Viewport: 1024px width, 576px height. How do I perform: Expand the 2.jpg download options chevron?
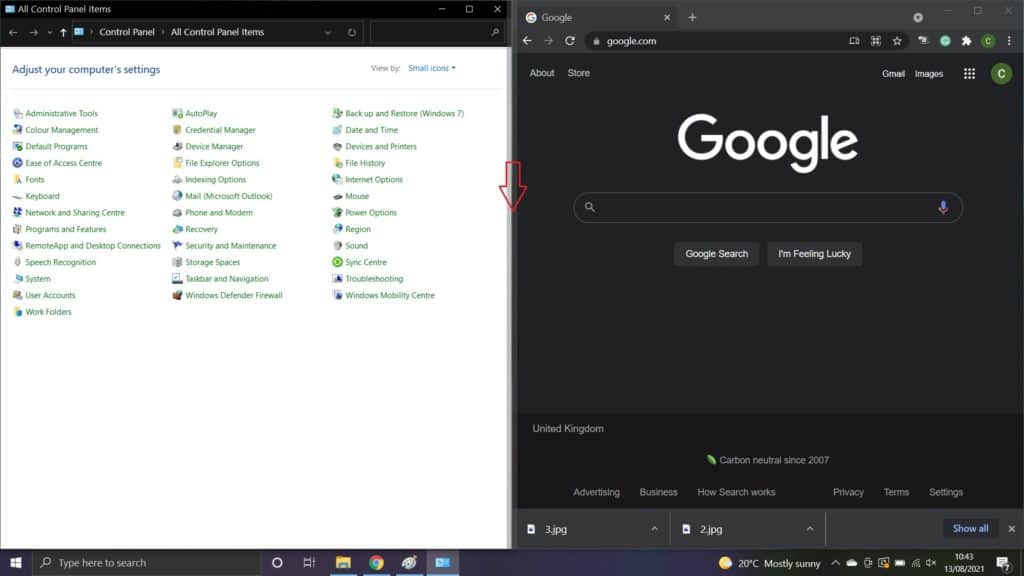click(x=810, y=528)
